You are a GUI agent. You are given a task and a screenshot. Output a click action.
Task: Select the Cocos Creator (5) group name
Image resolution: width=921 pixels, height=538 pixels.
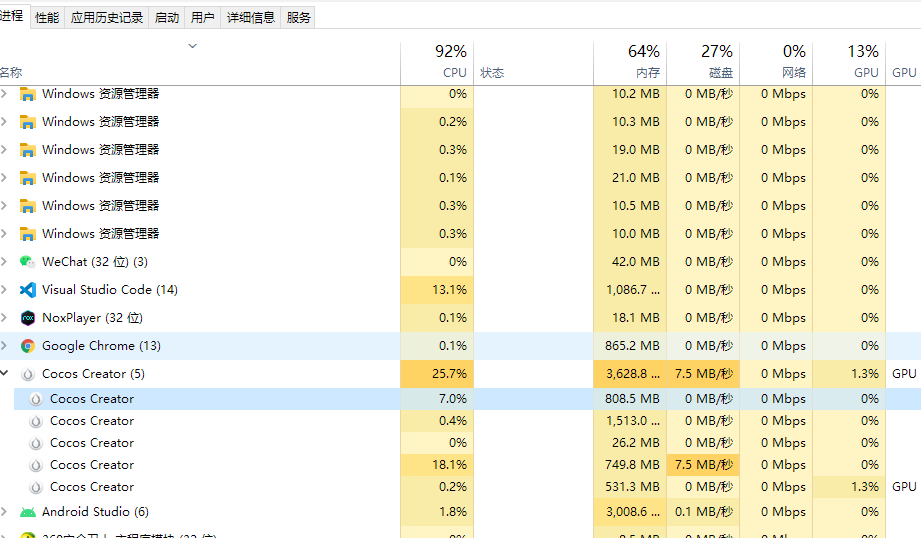click(x=93, y=374)
